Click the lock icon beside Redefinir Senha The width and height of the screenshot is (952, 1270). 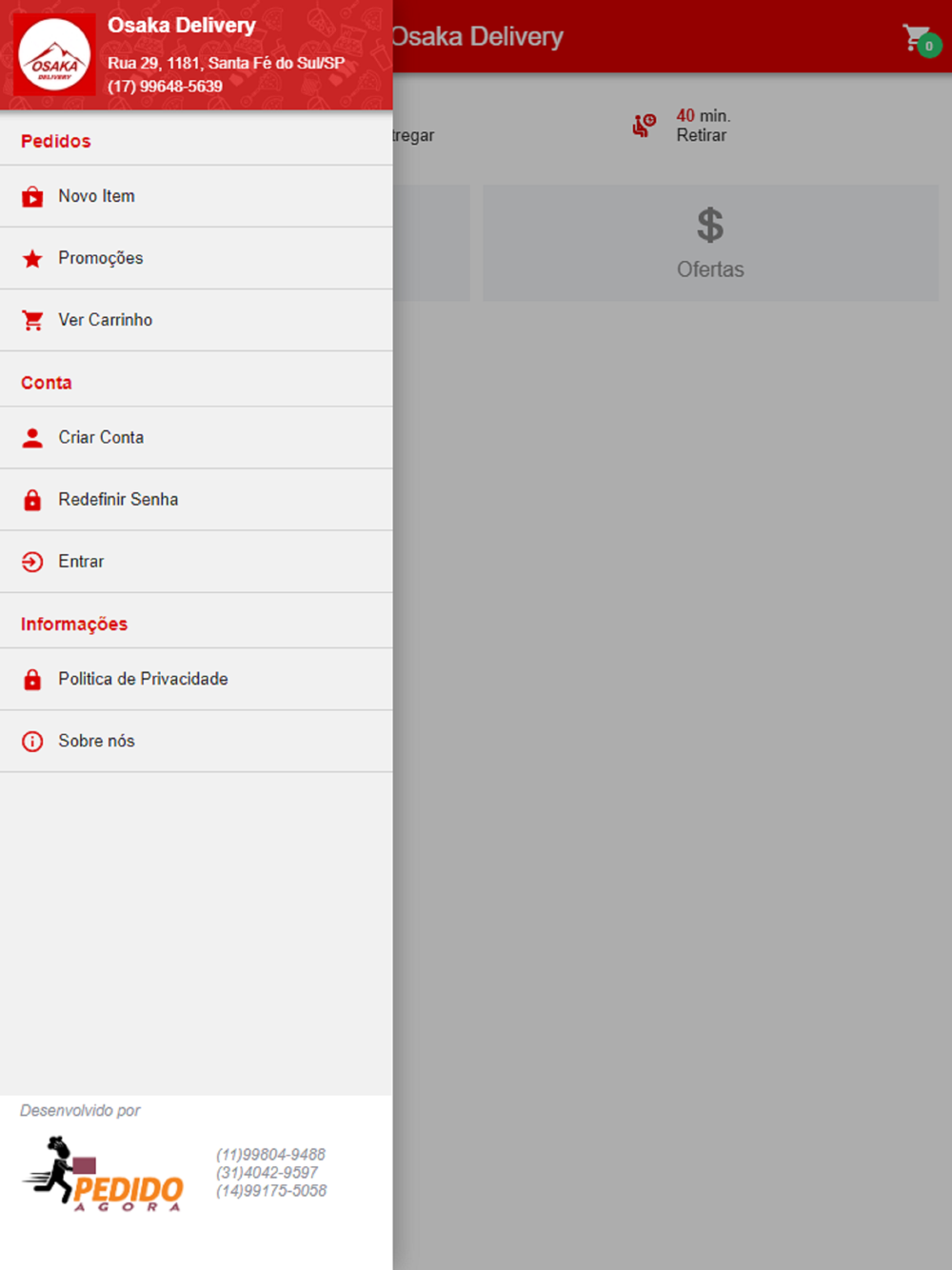(32, 500)
